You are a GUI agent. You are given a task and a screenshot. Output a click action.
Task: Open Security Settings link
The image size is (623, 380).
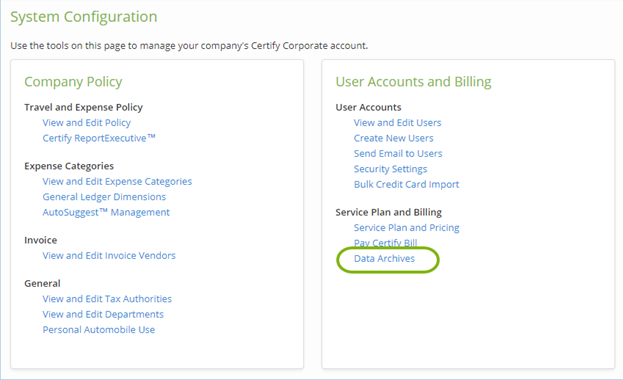(390, 169)
